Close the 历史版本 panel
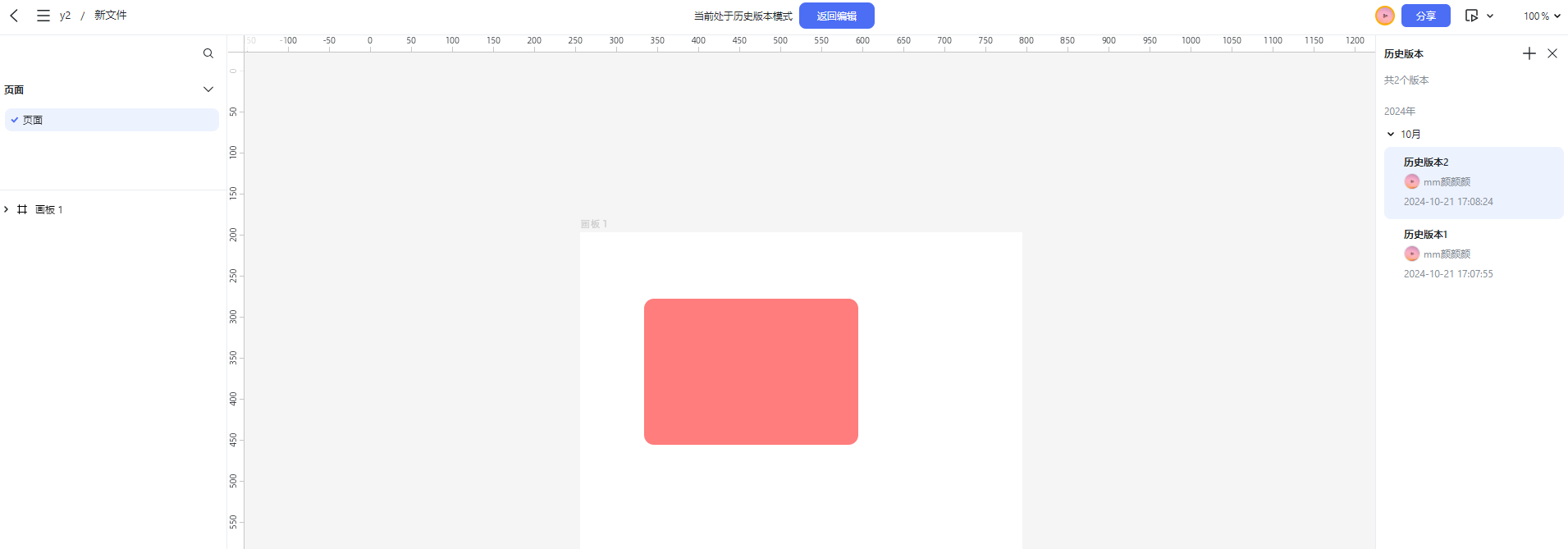1568x549 pixels. [x=1552, y=53]
